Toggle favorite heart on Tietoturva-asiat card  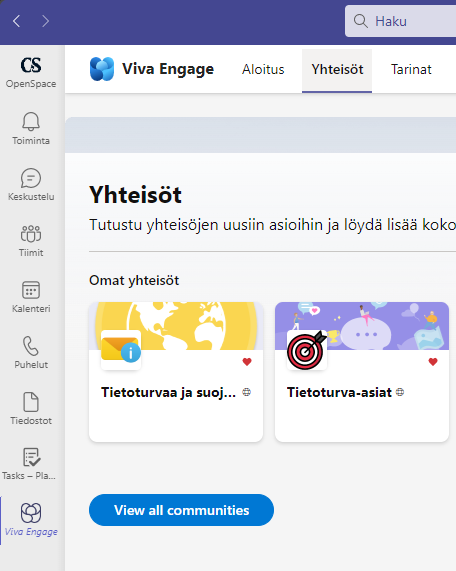(x=433, y=362)
